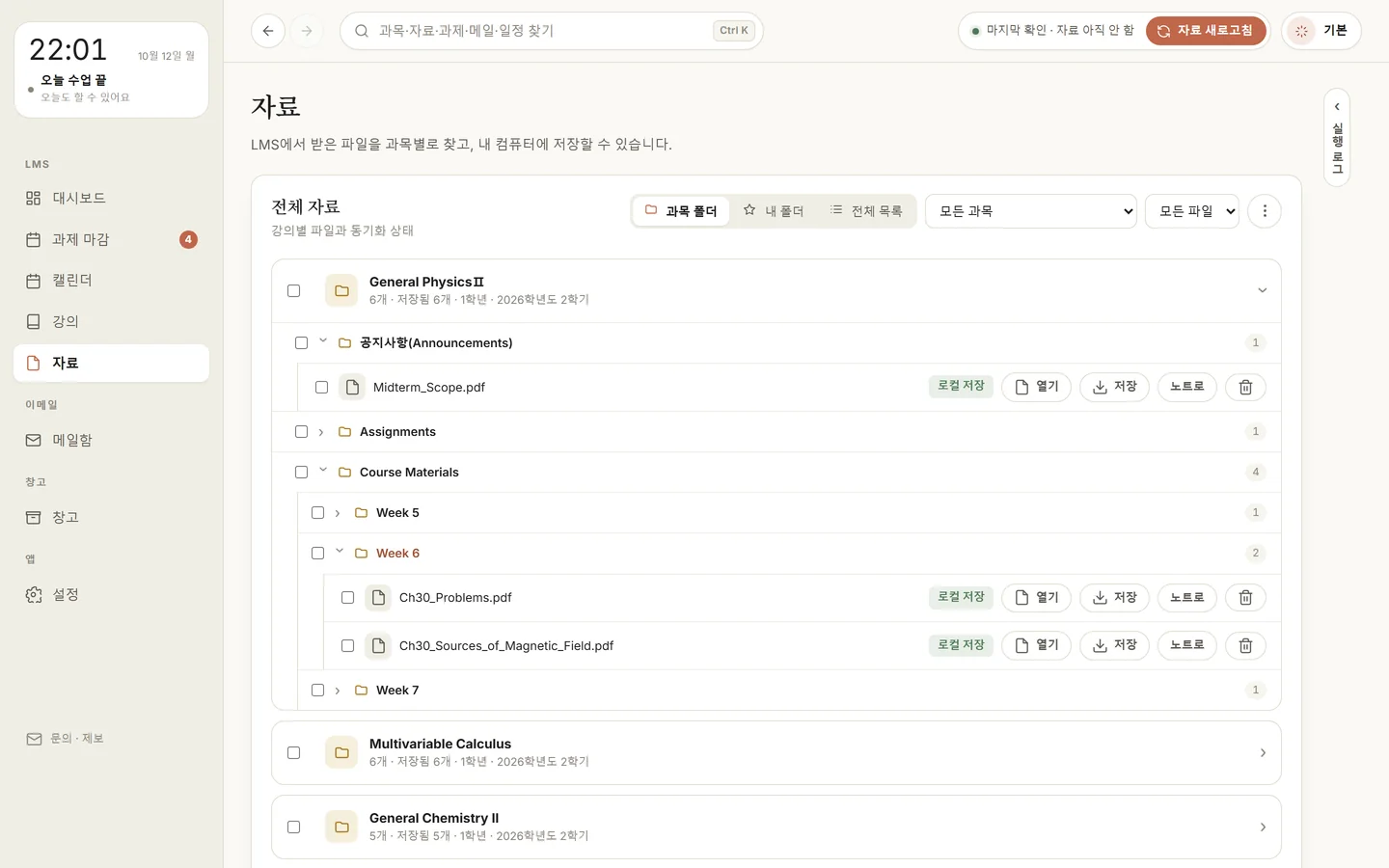Click 열기 for Midterm_Scope.pdf
Viewport: 1389px width, 868px height.
[1037, 387]
